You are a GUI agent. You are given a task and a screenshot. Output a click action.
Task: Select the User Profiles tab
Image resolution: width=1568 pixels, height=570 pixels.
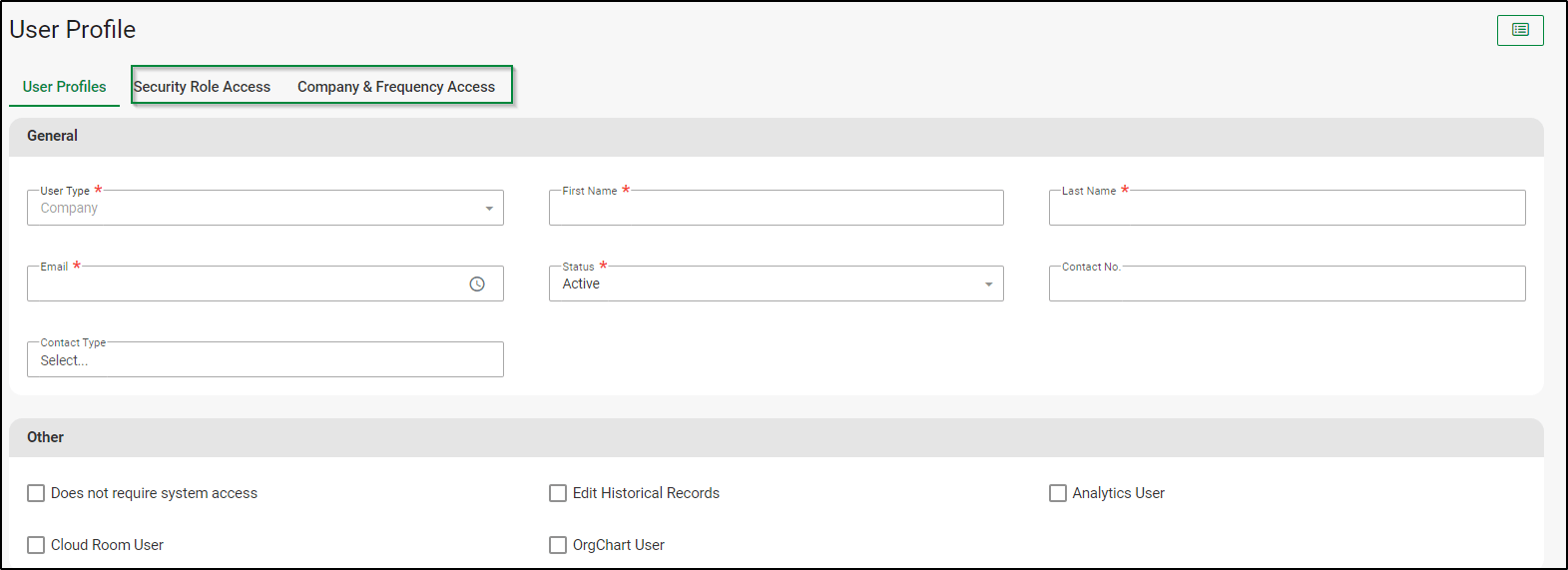(x=64, y=87)
